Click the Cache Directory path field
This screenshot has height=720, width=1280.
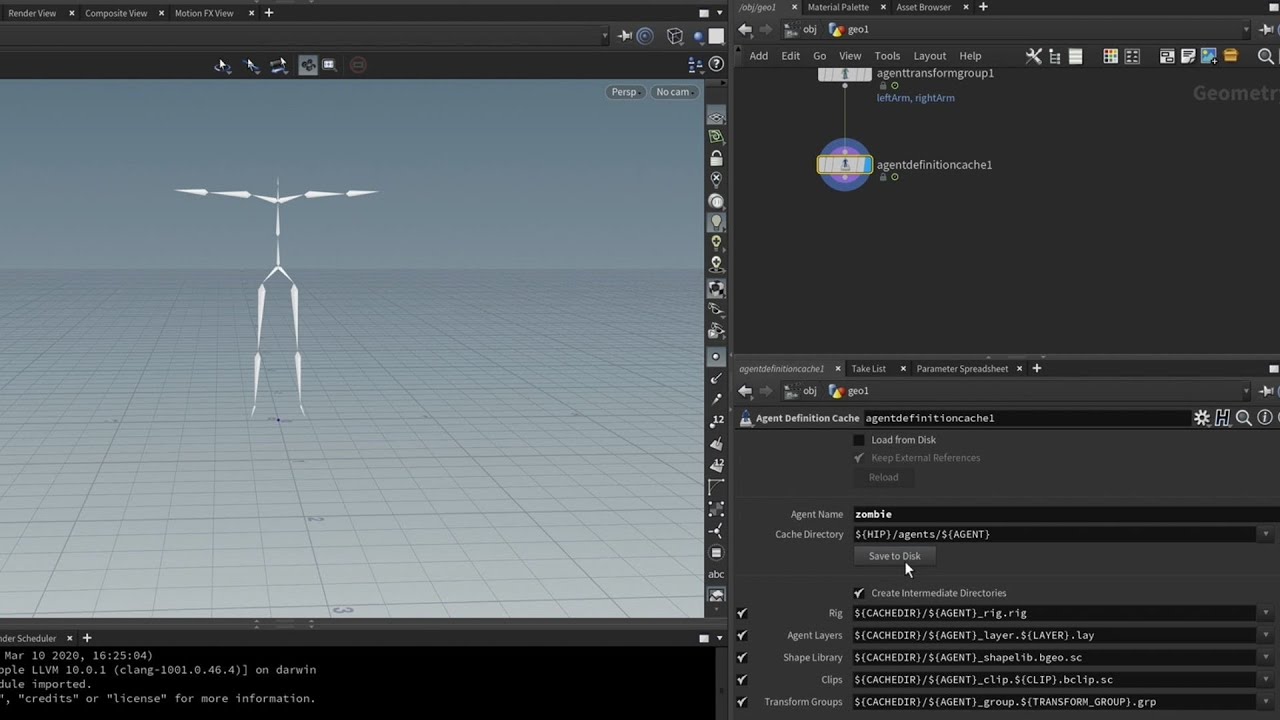[1055, 534]
